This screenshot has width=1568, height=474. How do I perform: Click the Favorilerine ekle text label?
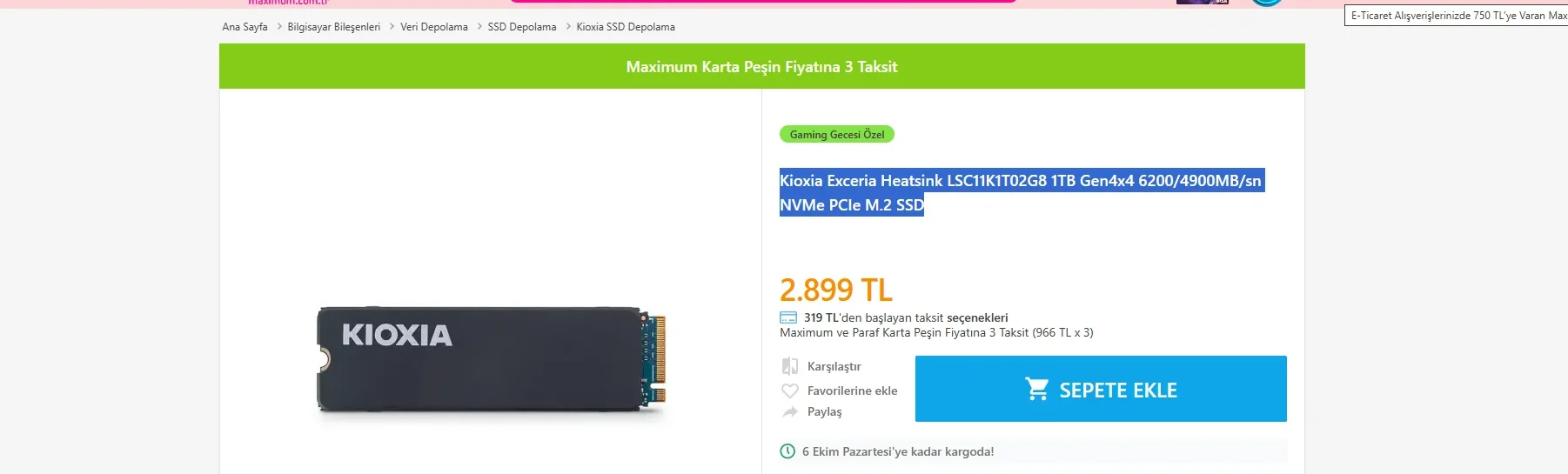click(852, 391)
